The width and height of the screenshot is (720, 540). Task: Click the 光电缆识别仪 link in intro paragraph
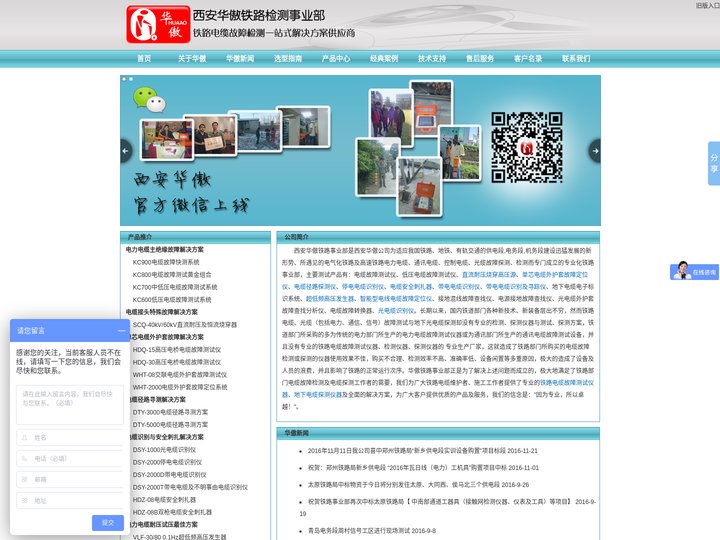click(x=396, y=310)
